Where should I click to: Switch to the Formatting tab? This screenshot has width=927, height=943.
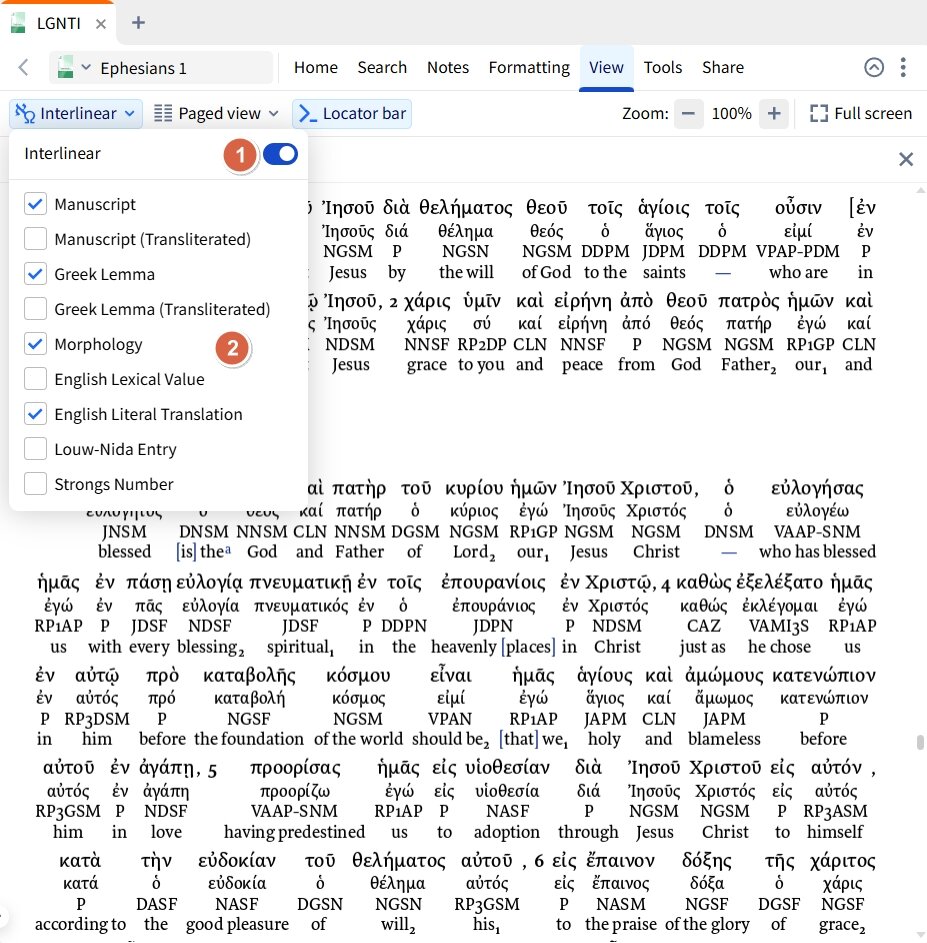click(528, 68)
